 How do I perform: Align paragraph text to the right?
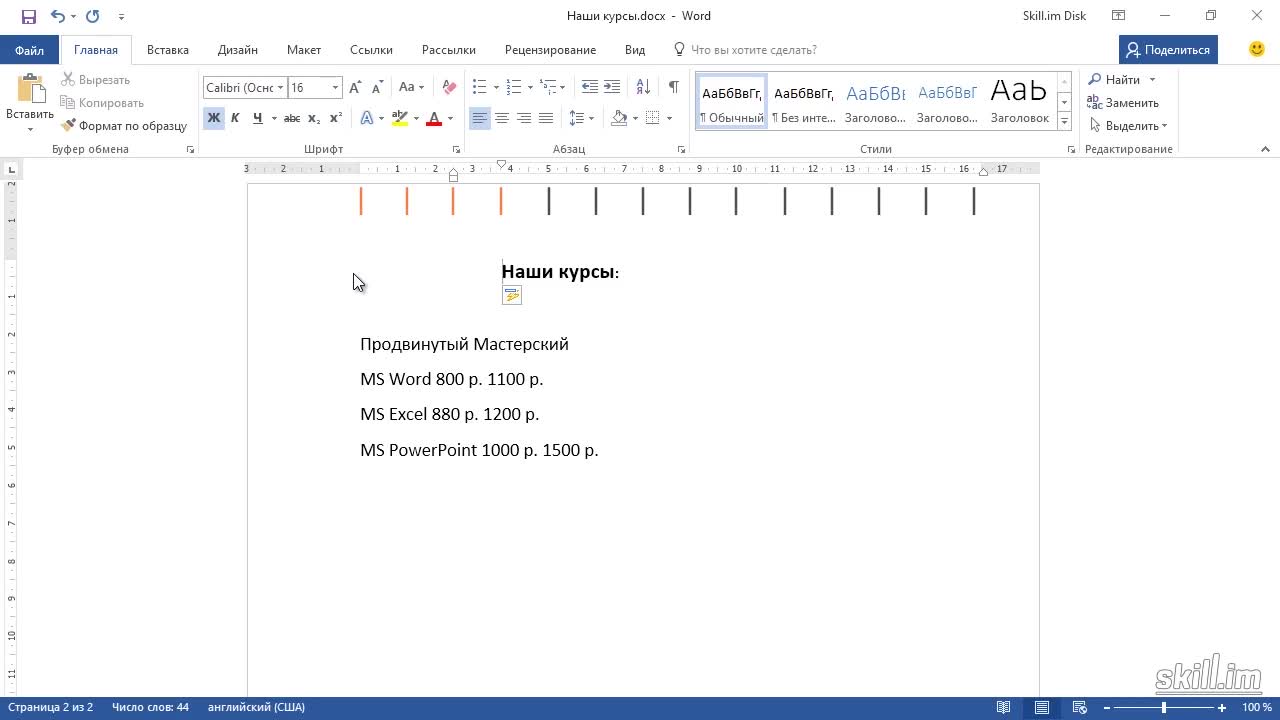click(524, 118)
